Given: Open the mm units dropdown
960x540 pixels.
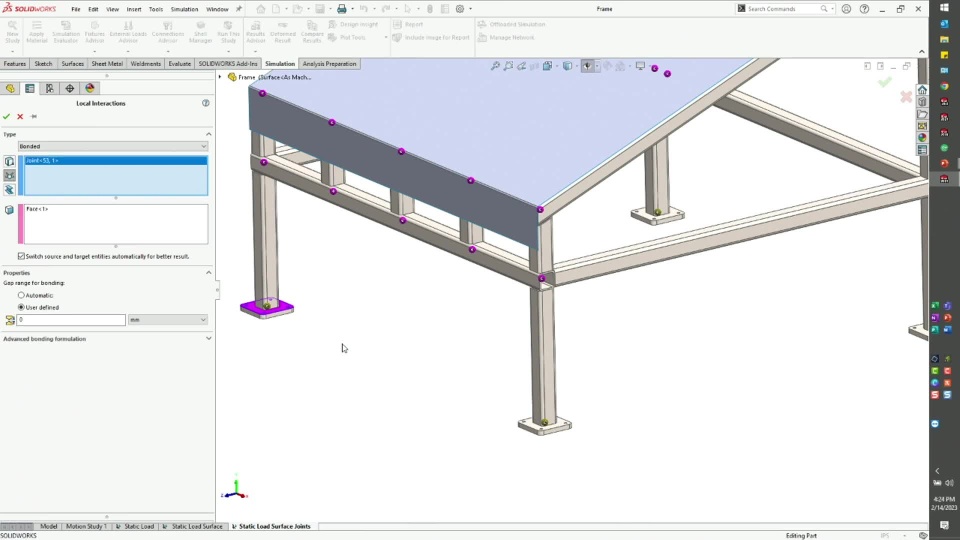Looking at the screenshot, I should pyautogui.click(x=168, y=320).
